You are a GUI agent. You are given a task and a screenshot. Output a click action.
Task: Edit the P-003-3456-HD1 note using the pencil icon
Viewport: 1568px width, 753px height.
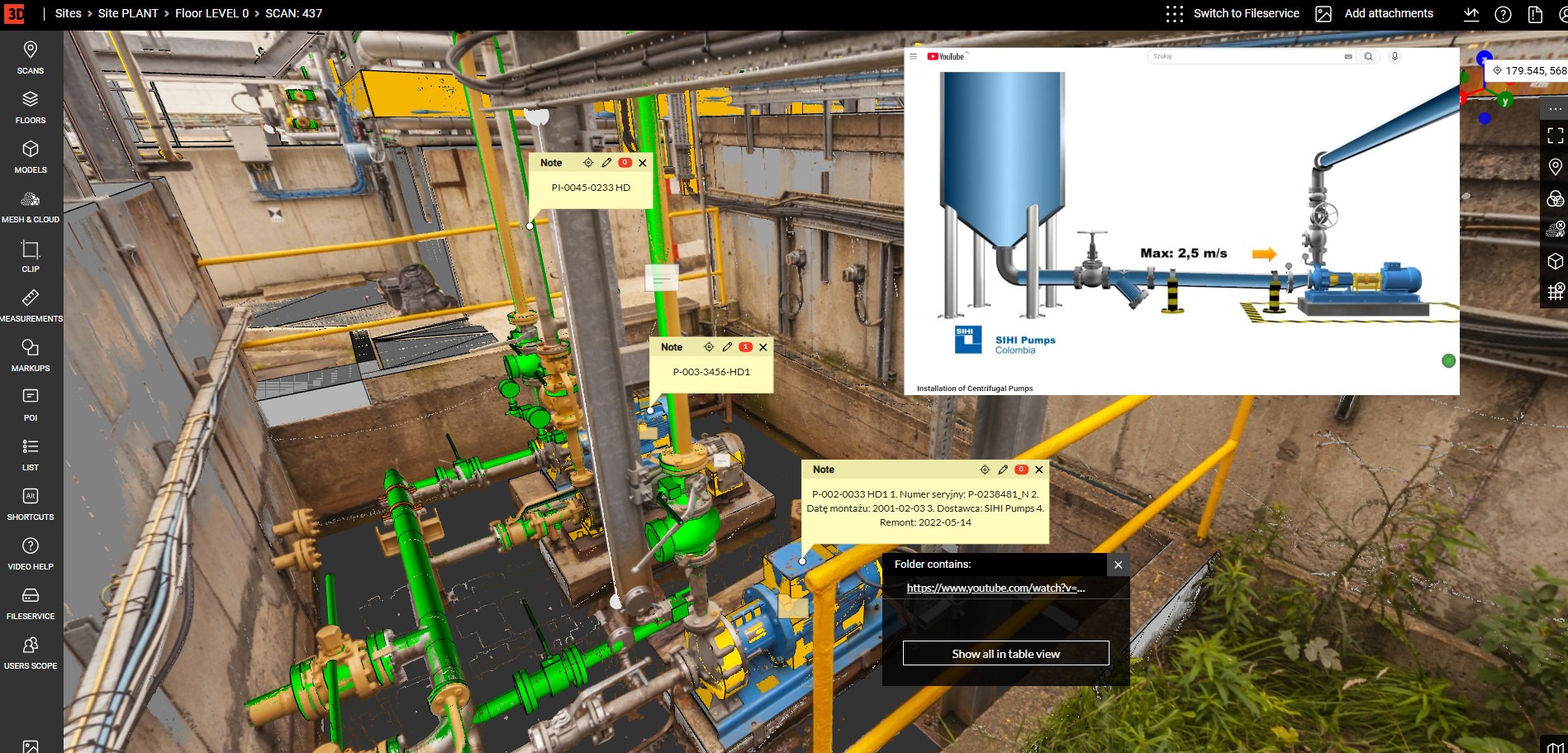click(727, 347)
